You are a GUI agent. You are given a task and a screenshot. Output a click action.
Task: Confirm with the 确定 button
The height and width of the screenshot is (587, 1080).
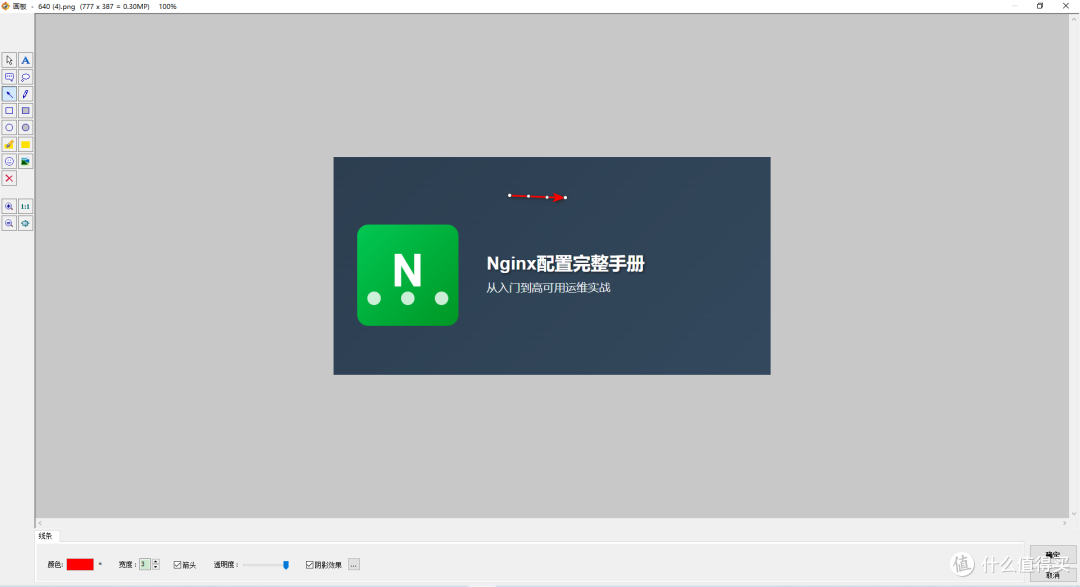[x=1053, y=555]
